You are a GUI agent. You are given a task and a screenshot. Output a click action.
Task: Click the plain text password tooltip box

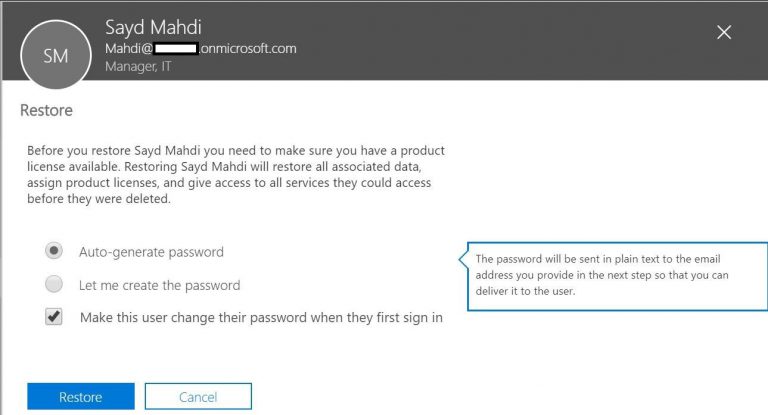(611, 274)
